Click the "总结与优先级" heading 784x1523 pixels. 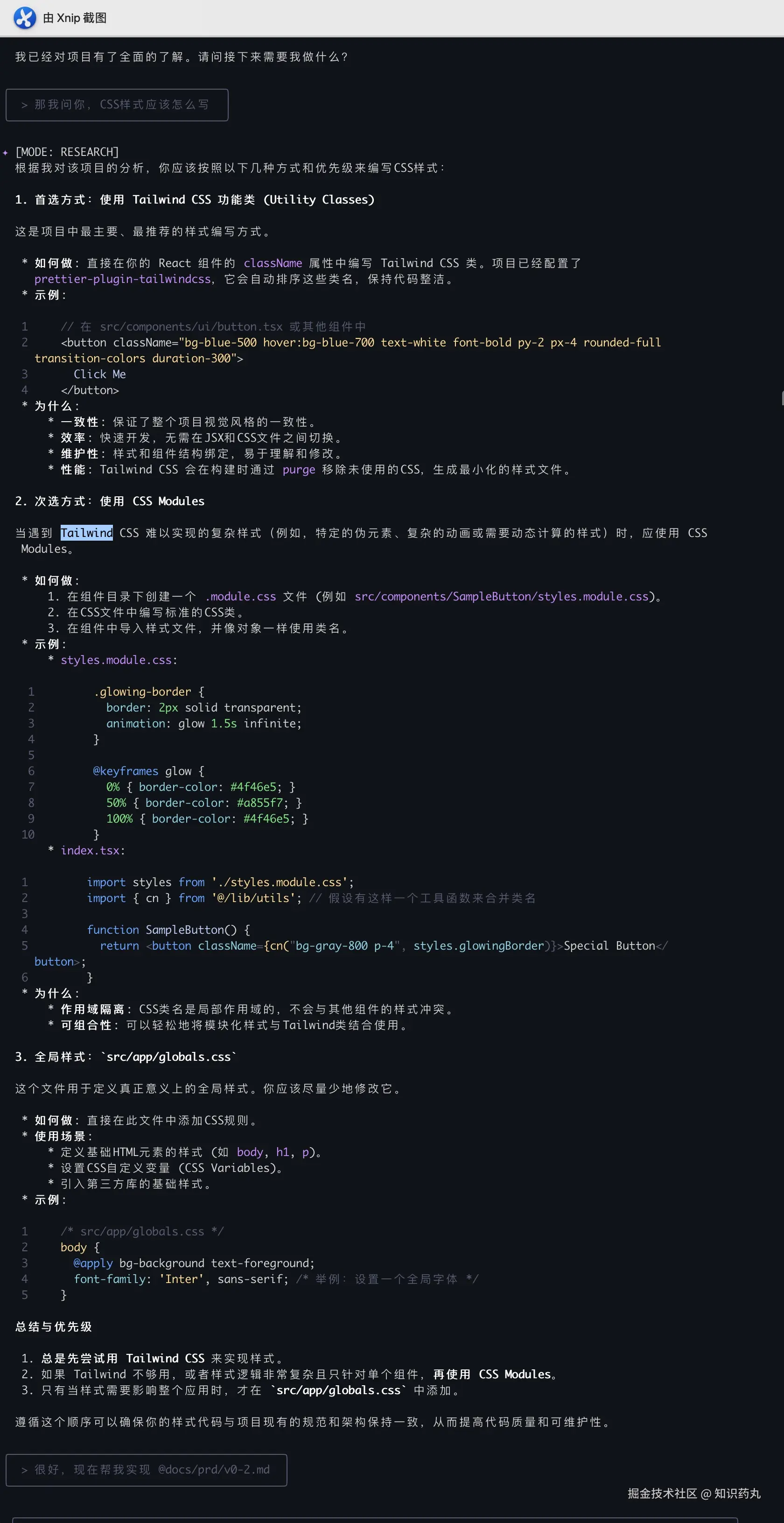tap(53, 1326)
